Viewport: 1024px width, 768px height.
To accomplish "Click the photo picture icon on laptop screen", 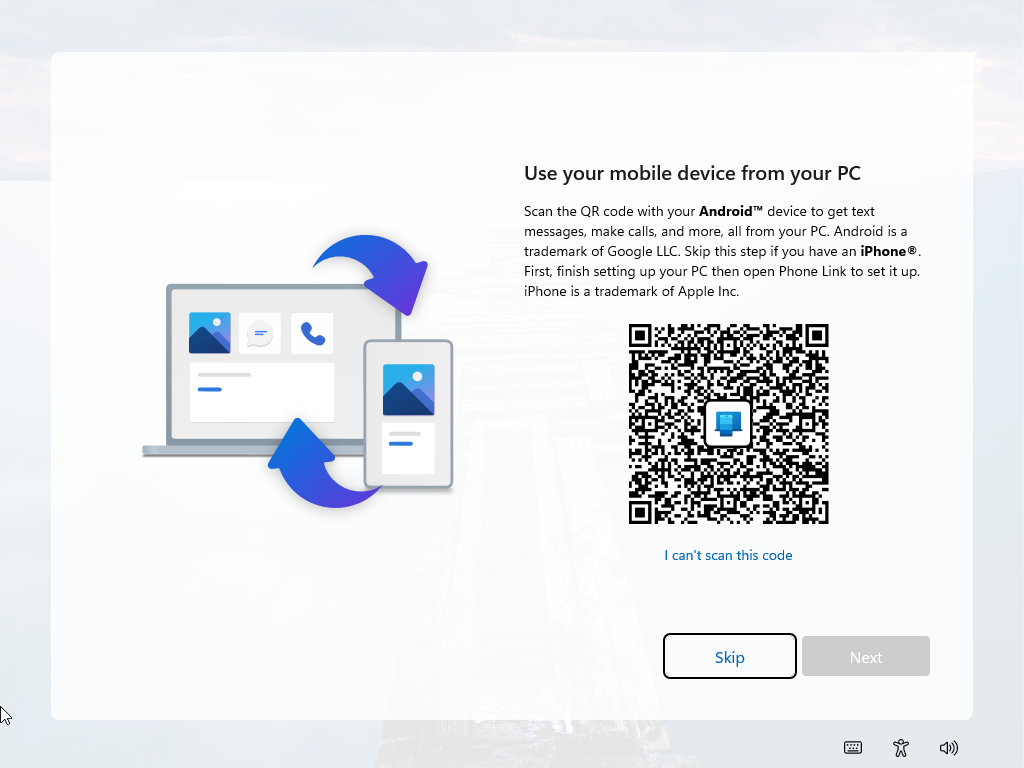I will [210, 333].
